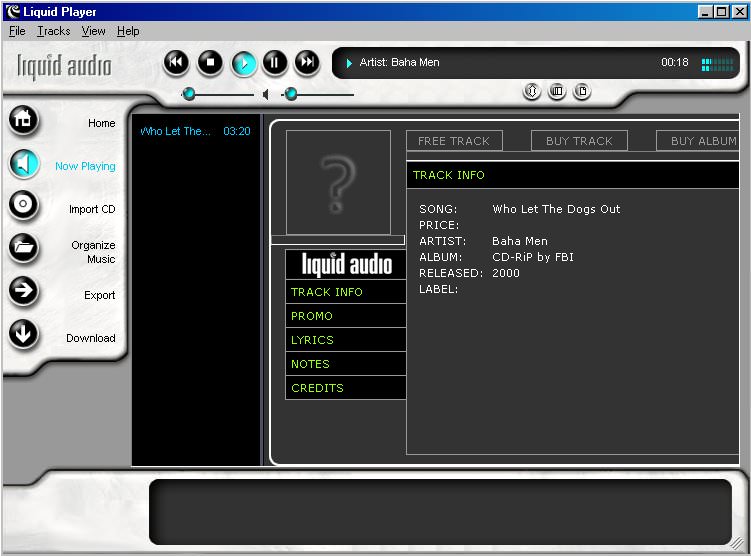The height and width of the screenshot is (556, 751).
Task: Click the Liquid Player title bar icon
Action: 12,11
